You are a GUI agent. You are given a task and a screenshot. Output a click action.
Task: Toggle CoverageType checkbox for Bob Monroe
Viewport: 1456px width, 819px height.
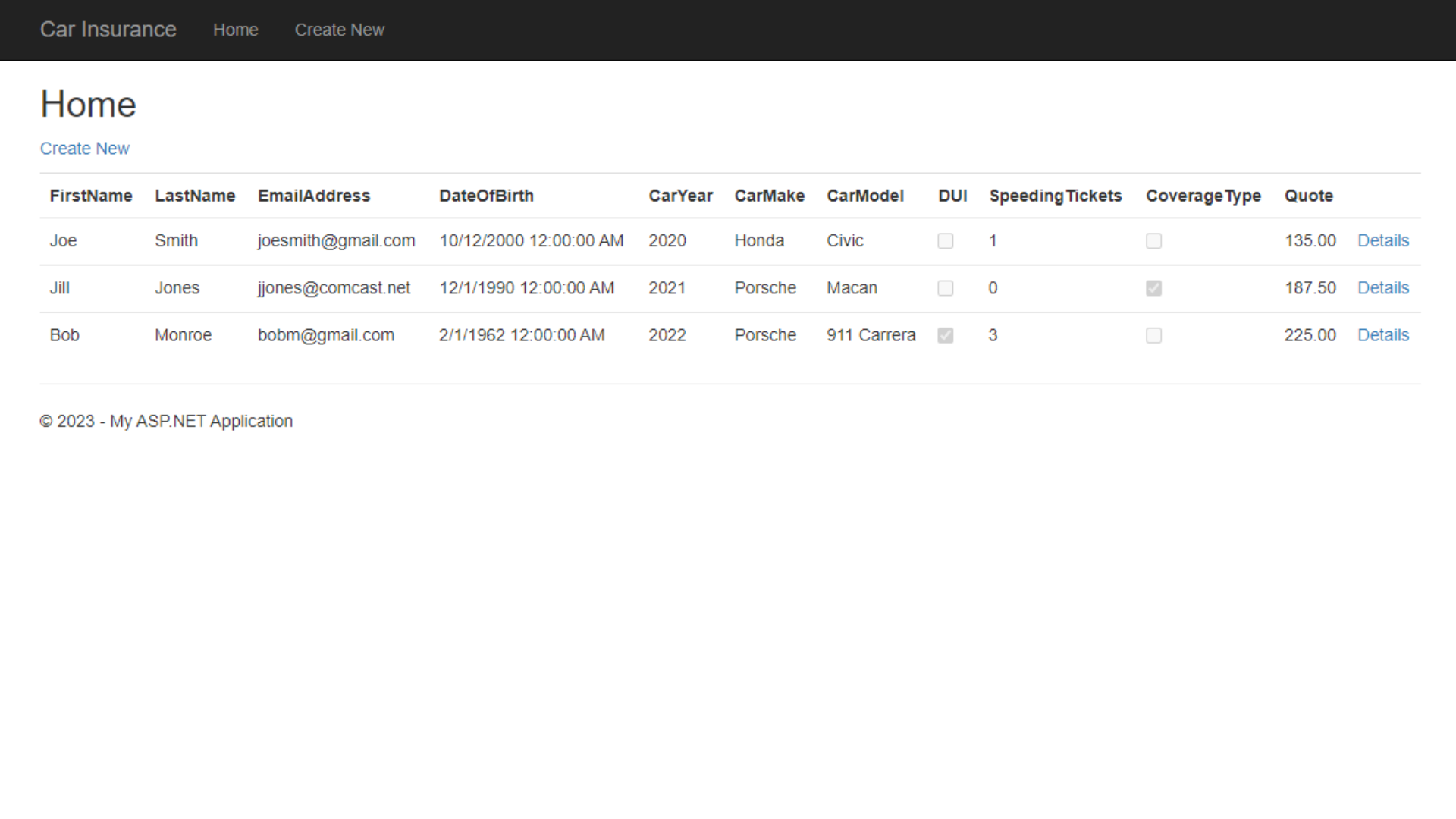pos(1153,335)
